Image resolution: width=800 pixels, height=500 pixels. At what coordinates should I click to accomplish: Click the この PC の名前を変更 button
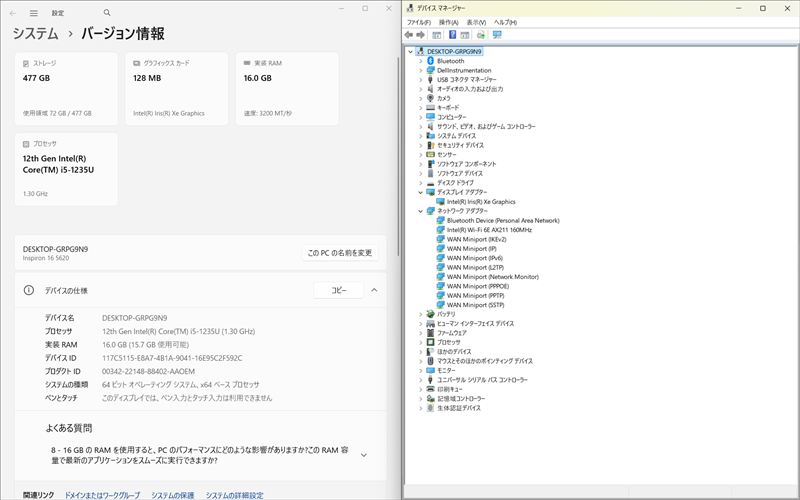[x=340, y=253]
